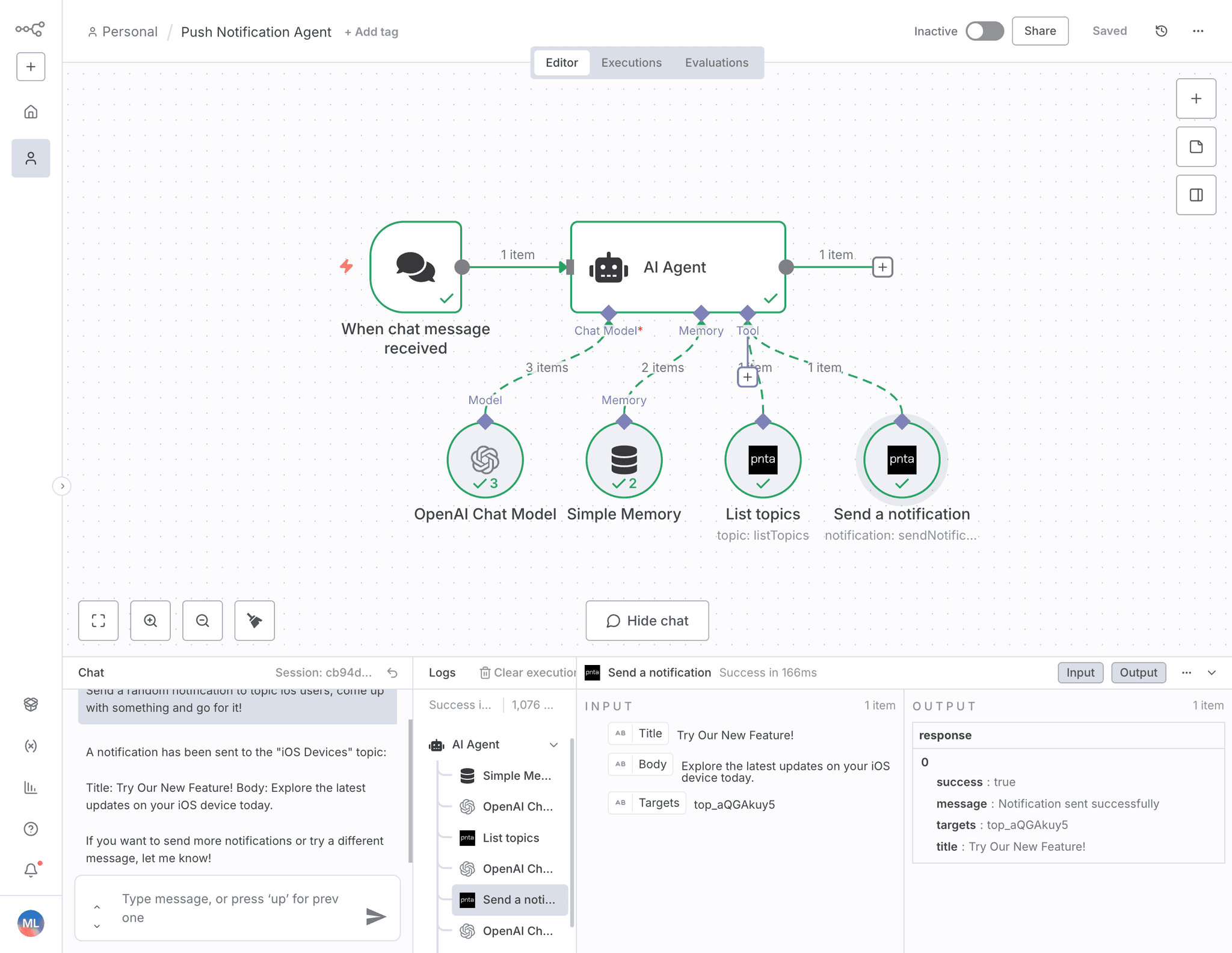Open the variables icon in the sidebar
Viewport: 1232px width, 953px height.
tap(30, 746)
